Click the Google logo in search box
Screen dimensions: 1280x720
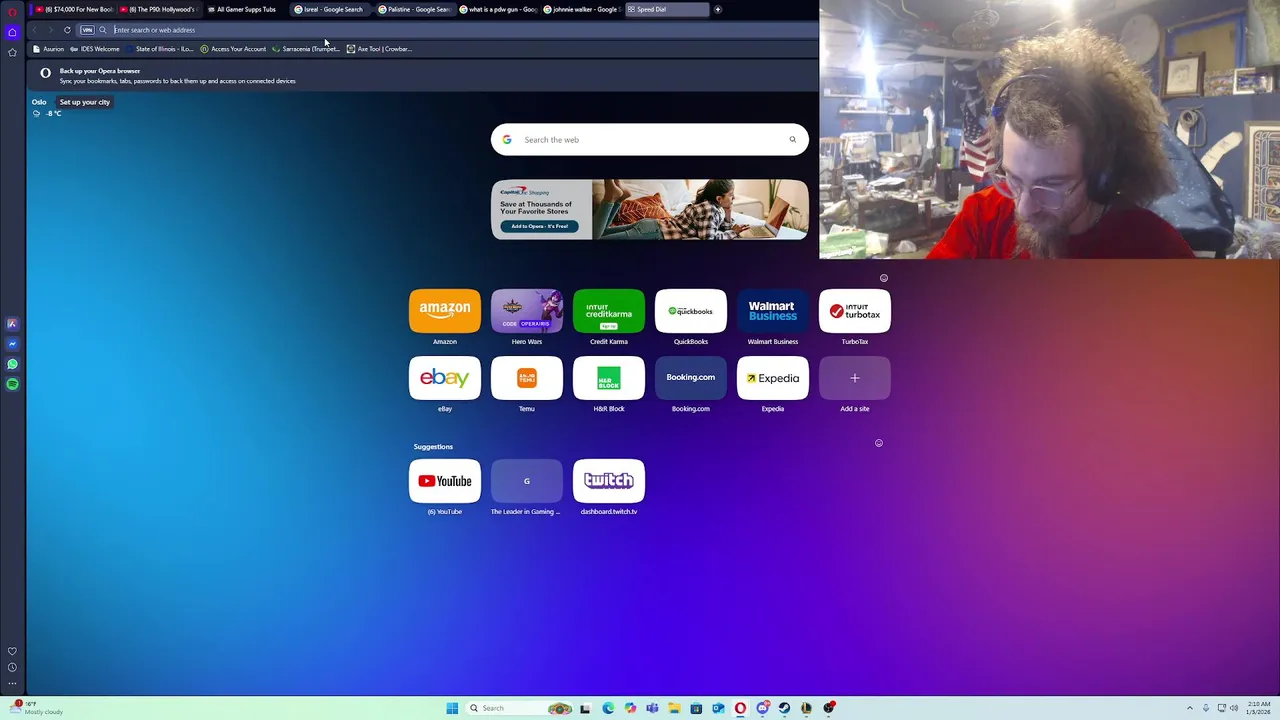coord(507,140)
